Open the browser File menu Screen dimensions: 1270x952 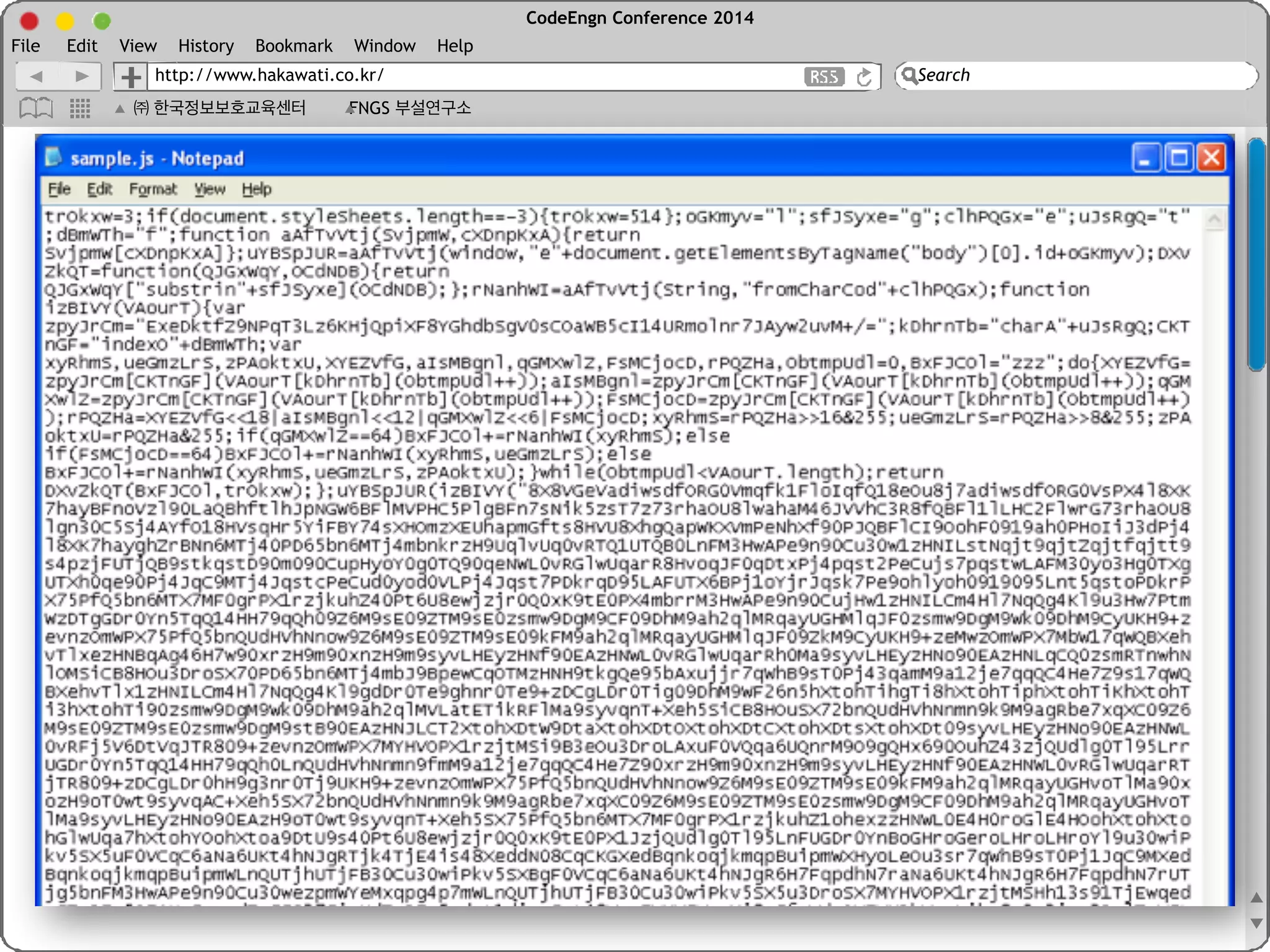click(x=25, y=46)
